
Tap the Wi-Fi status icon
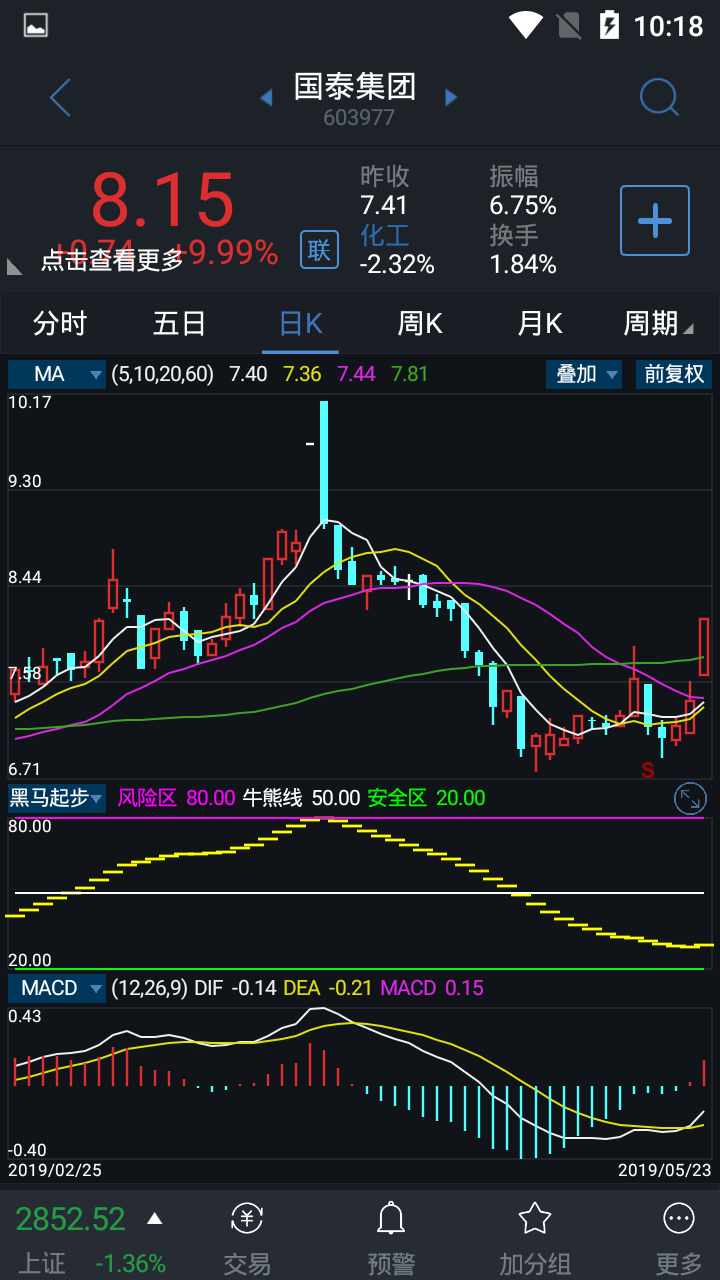525,25
